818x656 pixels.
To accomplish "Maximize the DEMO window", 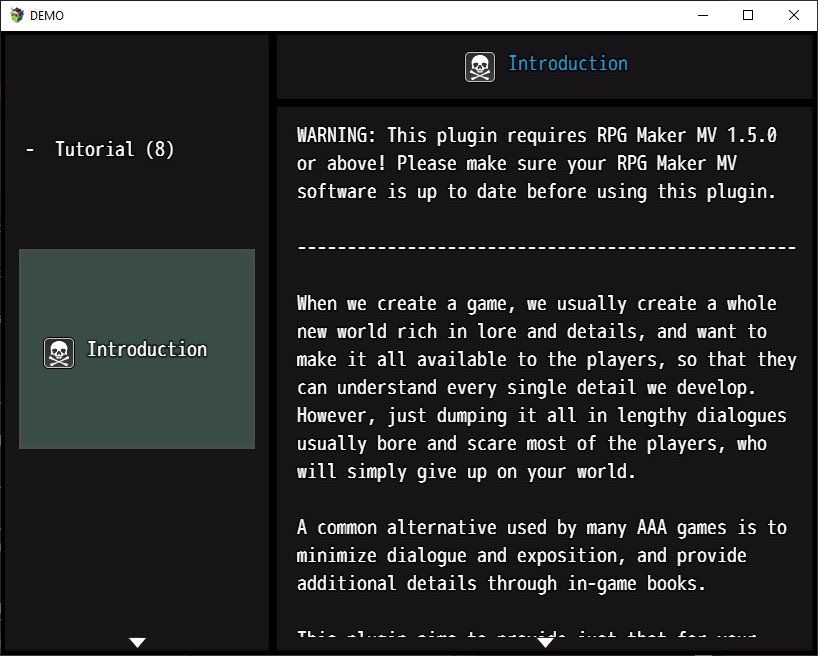I will click(x=748, y=15).
